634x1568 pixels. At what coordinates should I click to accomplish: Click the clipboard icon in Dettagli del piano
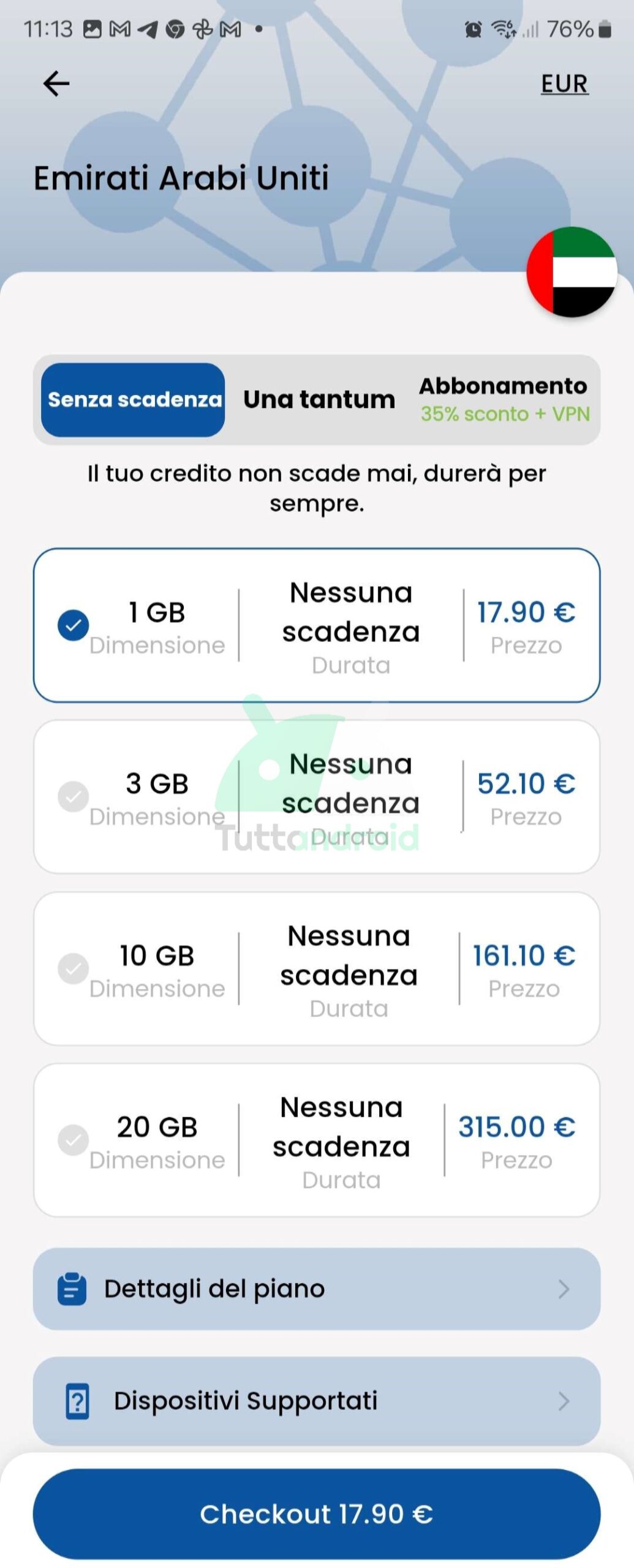coord(72,1289)
